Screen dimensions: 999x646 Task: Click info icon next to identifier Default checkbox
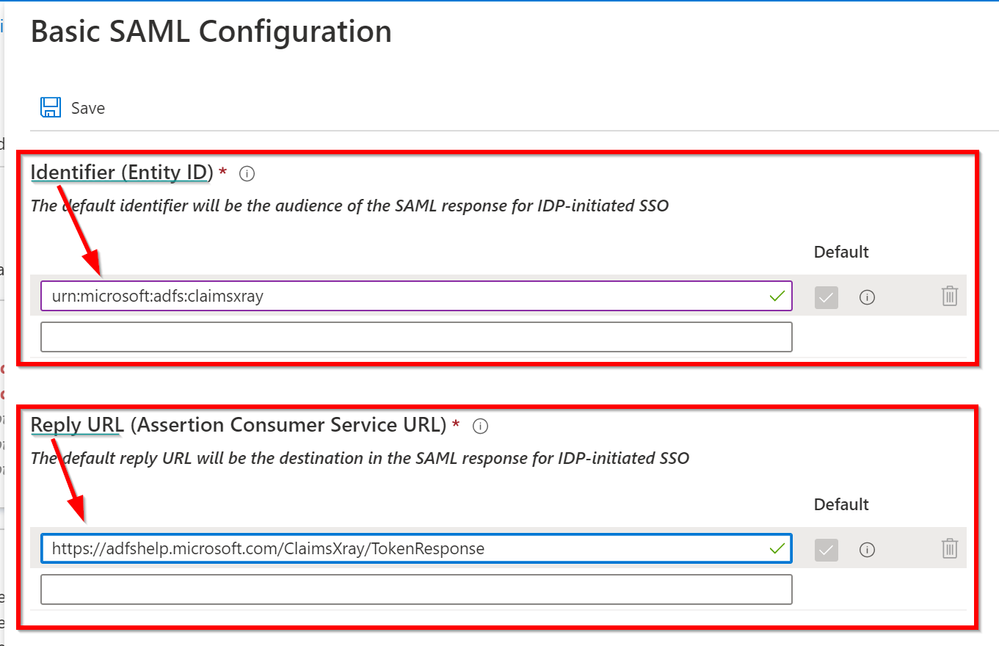[867, 297]
